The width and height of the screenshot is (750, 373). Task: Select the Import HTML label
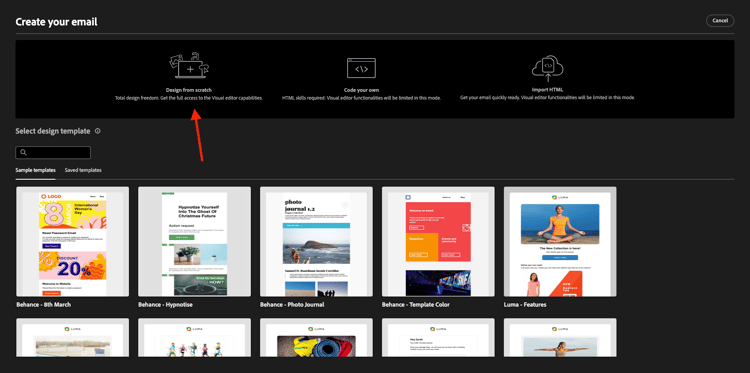pyautogui.click(x=547, y=89)
